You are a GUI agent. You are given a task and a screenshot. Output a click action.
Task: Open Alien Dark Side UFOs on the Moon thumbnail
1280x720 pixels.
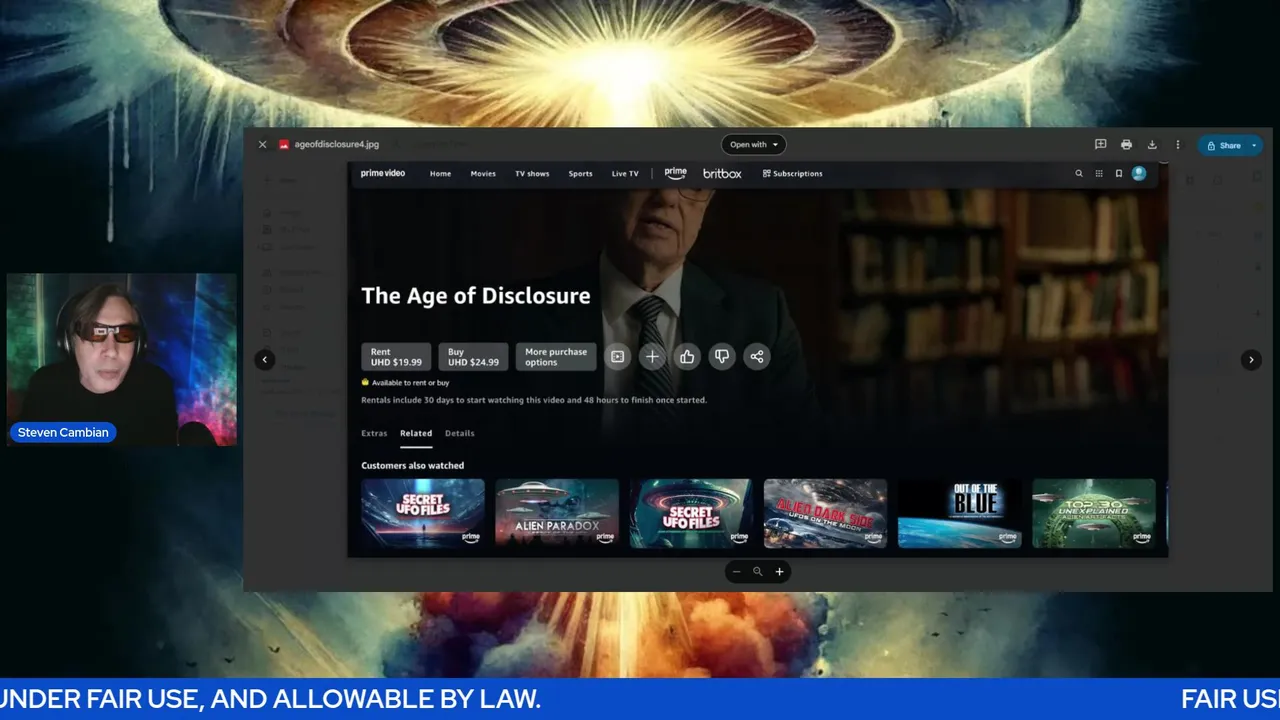pos(825,513)
